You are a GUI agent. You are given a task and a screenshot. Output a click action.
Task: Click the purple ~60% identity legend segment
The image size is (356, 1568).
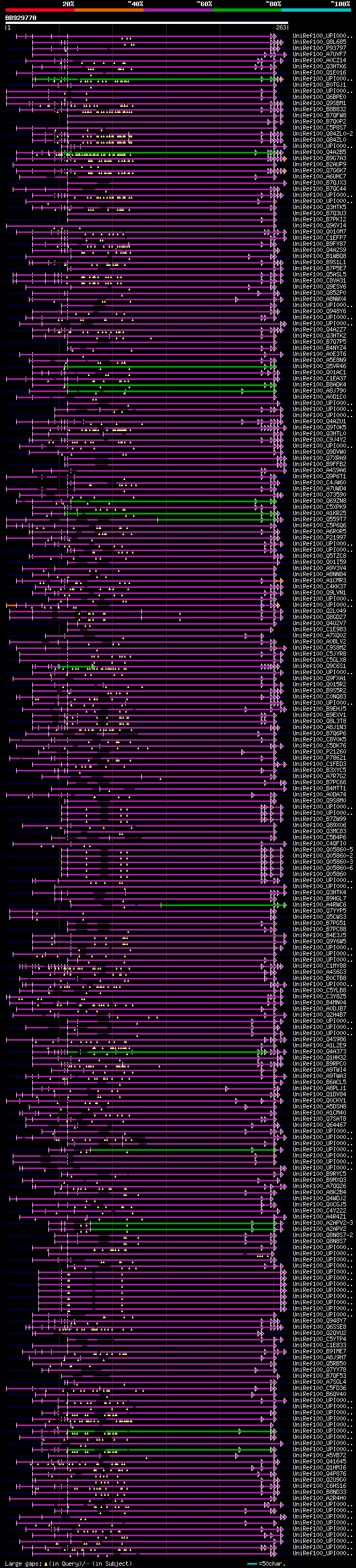click(x=177, y=11)
